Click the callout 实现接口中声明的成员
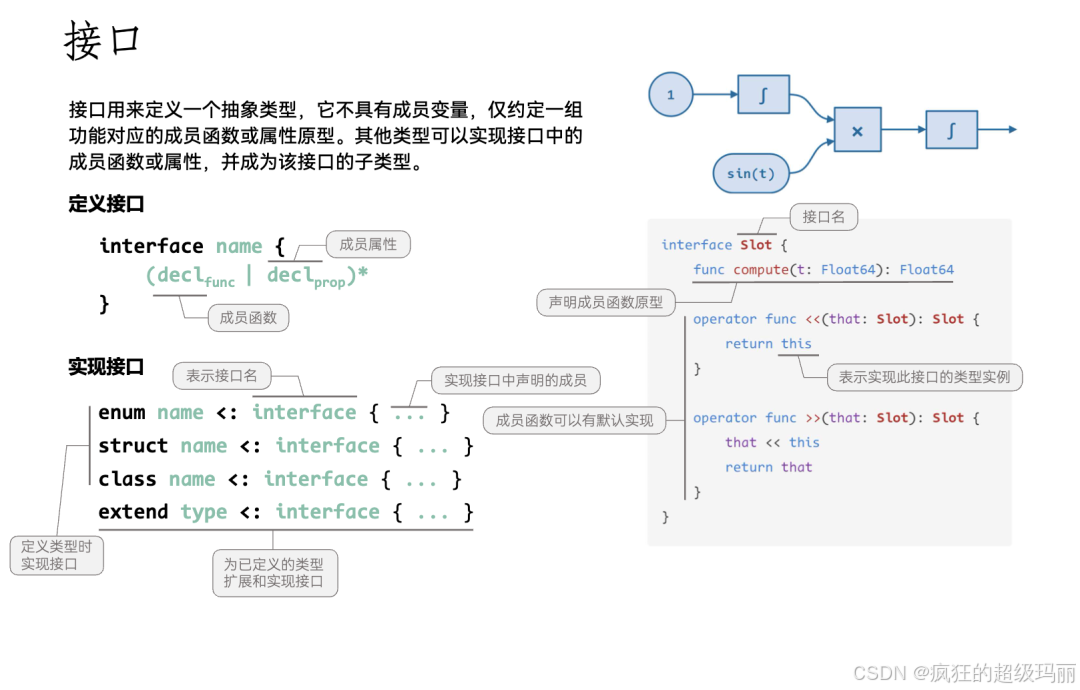 [x=515, y=380]
